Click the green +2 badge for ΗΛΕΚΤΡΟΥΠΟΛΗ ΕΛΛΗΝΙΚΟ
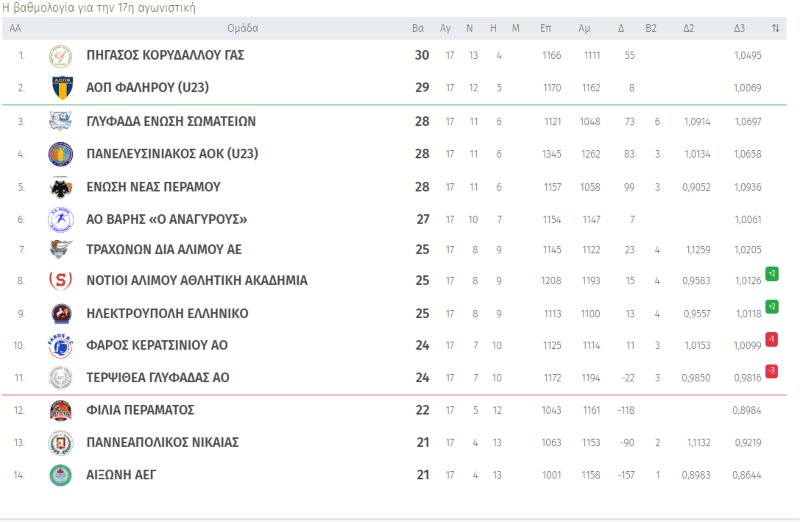 click(771, 307)
